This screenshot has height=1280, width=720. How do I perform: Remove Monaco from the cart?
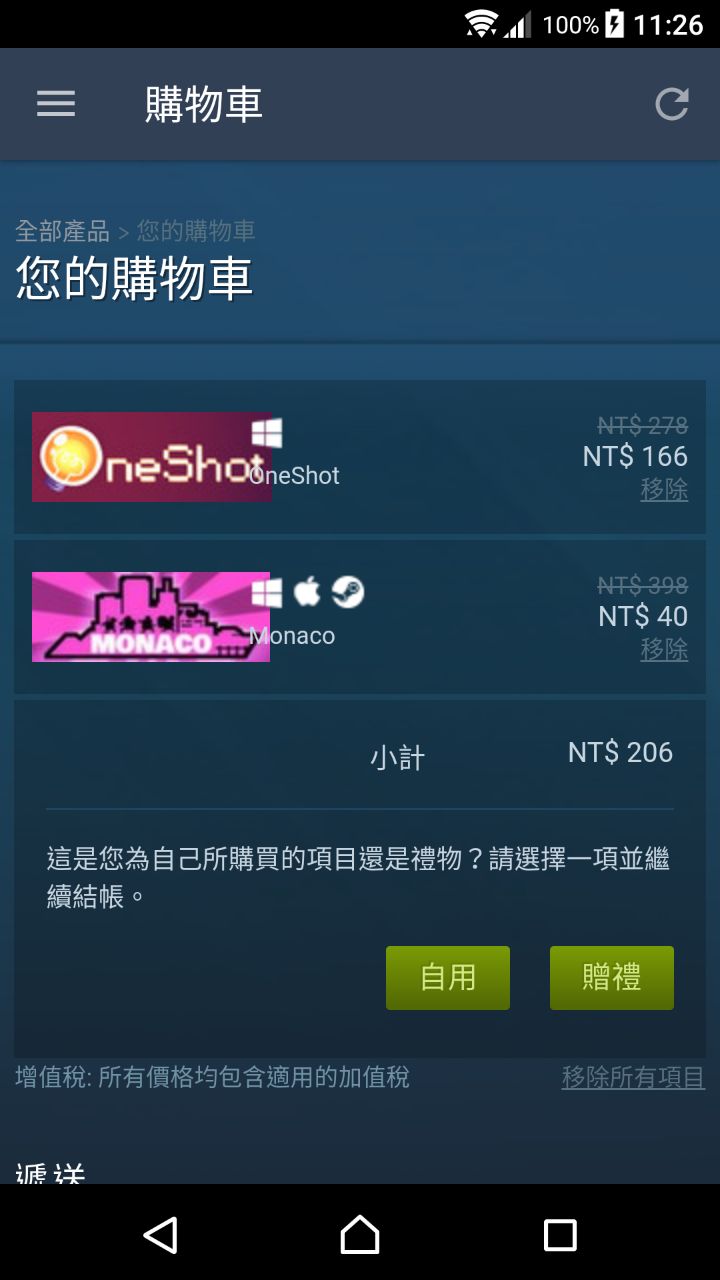[664, 650]
